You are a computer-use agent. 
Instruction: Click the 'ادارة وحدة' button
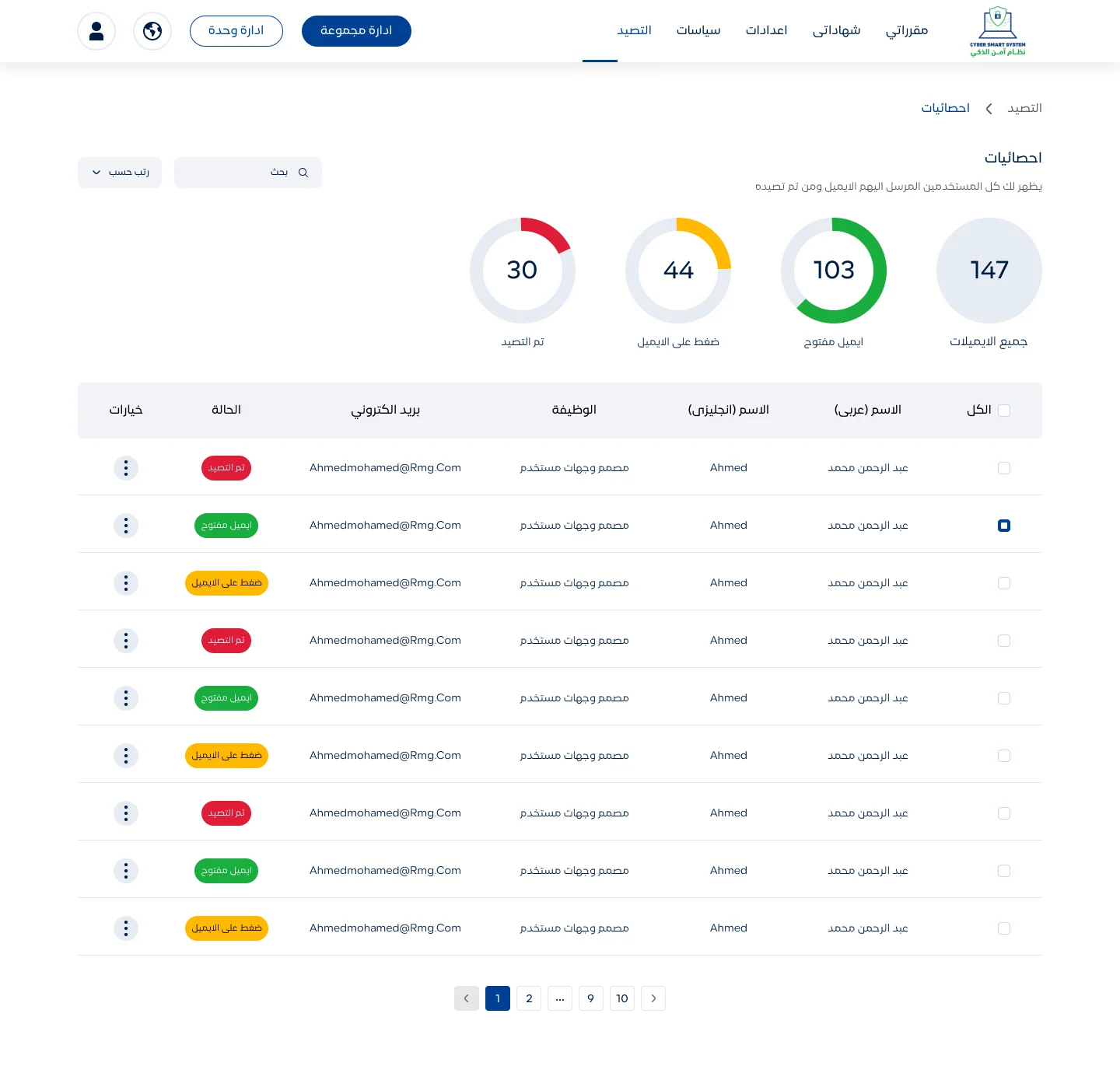pos(236,31)
